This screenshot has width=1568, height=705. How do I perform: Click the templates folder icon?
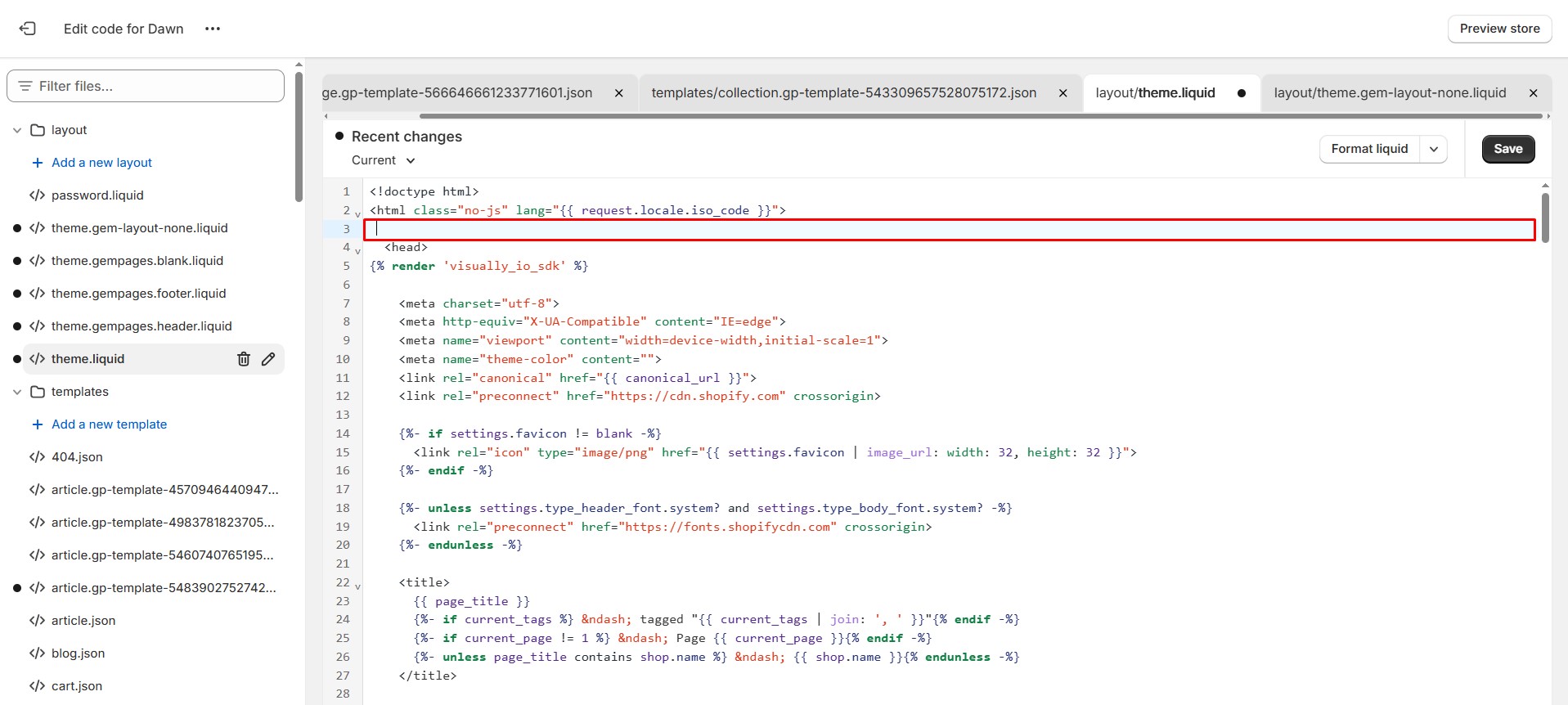tap(38, 392)
